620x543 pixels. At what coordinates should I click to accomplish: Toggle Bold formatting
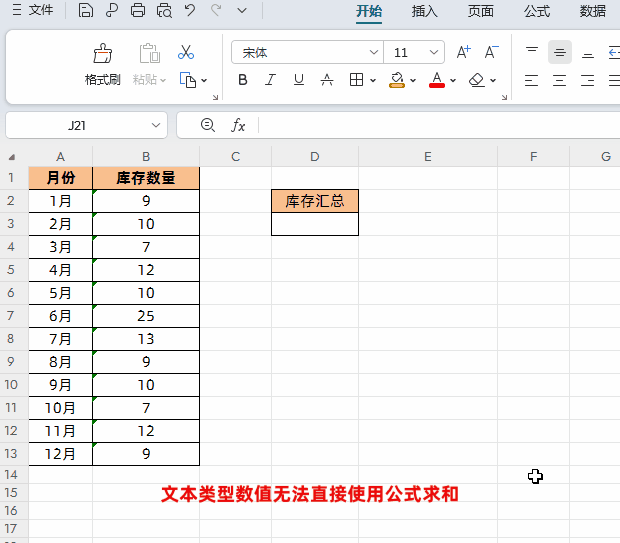242,80
